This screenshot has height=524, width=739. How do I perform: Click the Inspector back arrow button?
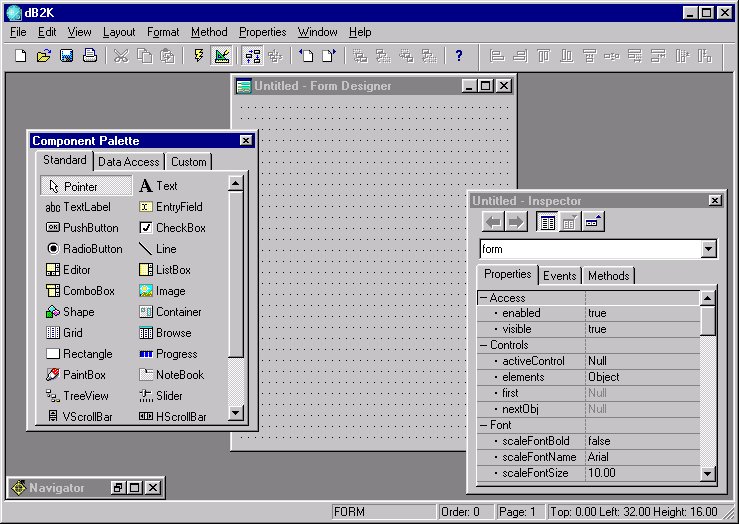tap(493, 222)
